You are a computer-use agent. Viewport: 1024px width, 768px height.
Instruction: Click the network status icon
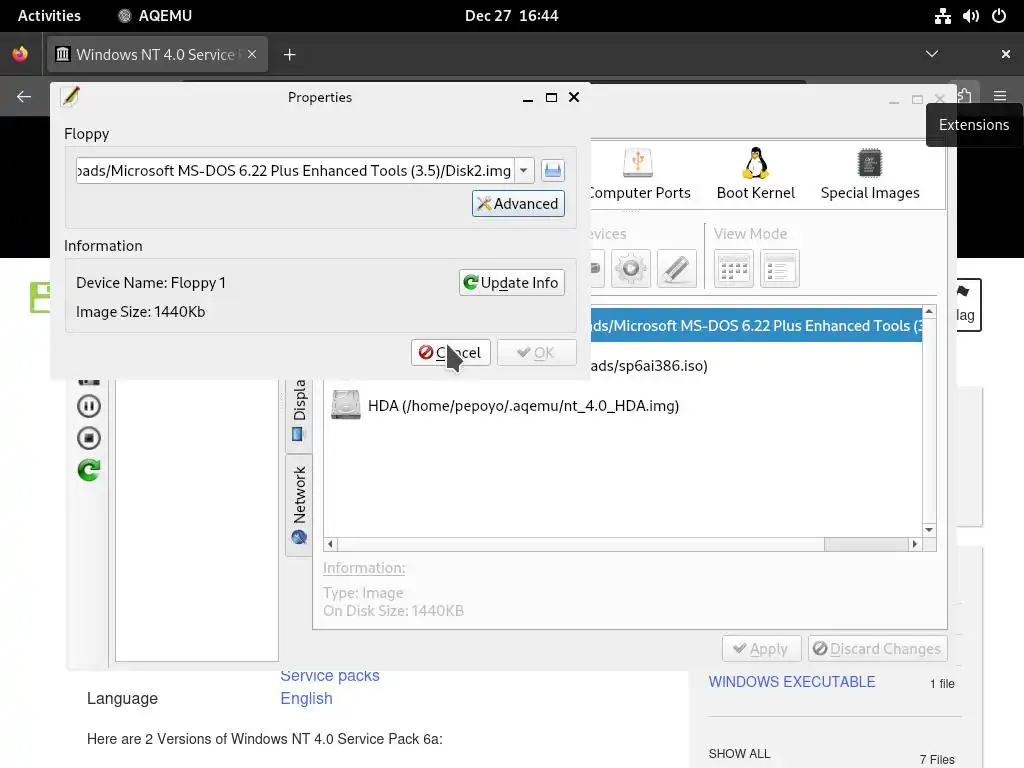(942, 16)
